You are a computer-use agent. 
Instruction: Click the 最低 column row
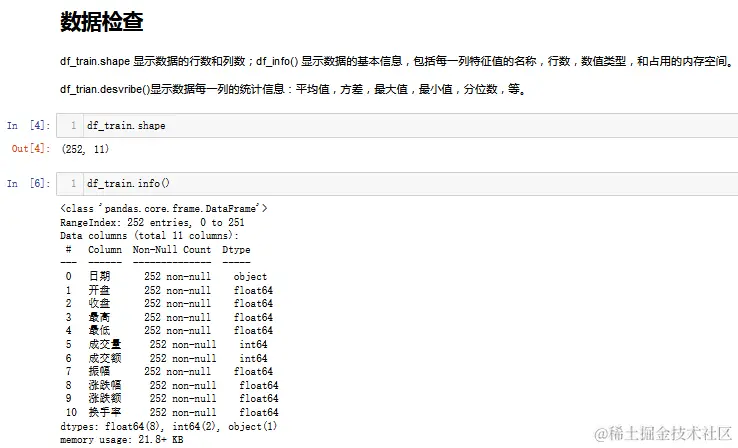(169, 330)
